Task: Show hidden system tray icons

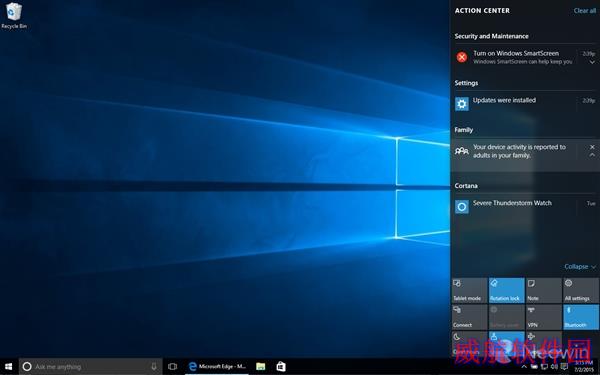Action: 524,367
